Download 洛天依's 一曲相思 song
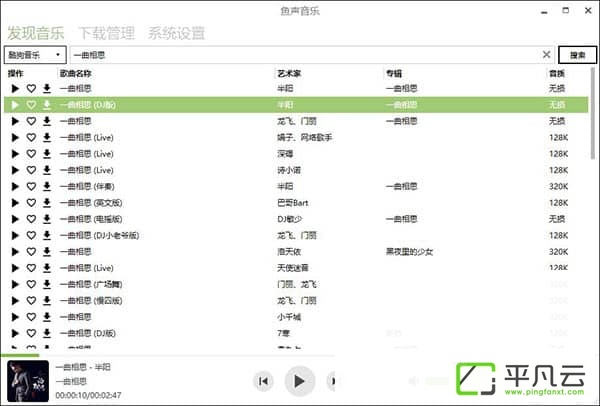600x406 pixels. [47, 252]
